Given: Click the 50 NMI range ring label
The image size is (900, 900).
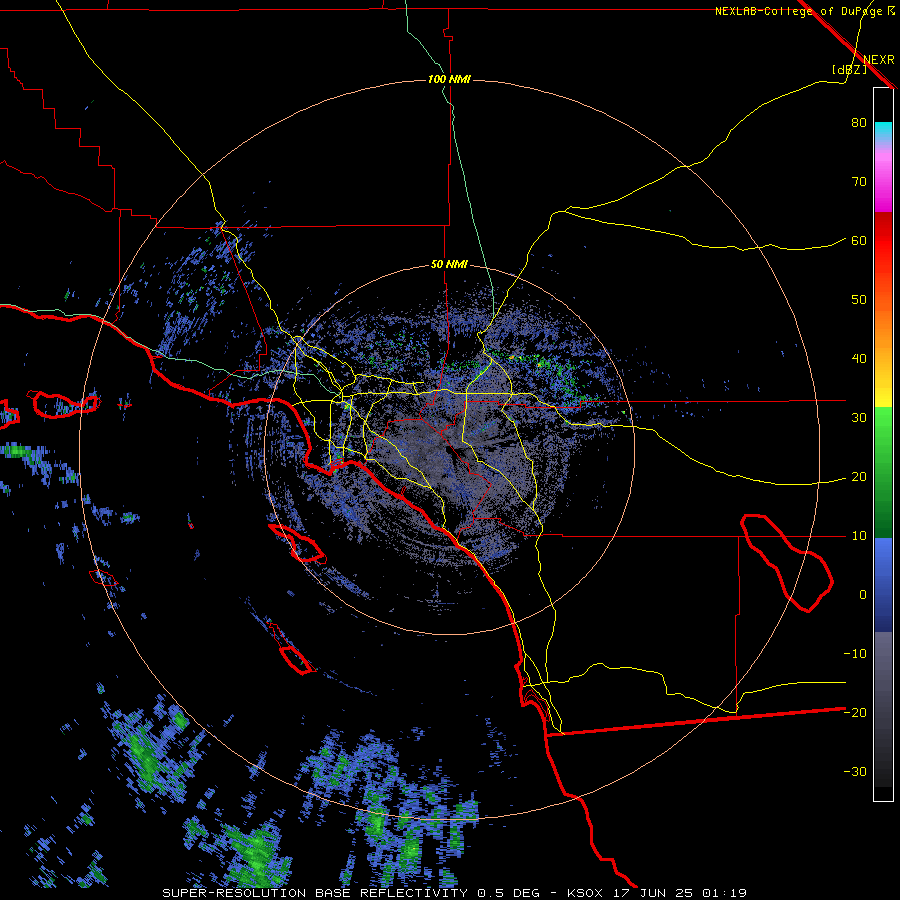Looking at the screenshot, I should 449,265.
